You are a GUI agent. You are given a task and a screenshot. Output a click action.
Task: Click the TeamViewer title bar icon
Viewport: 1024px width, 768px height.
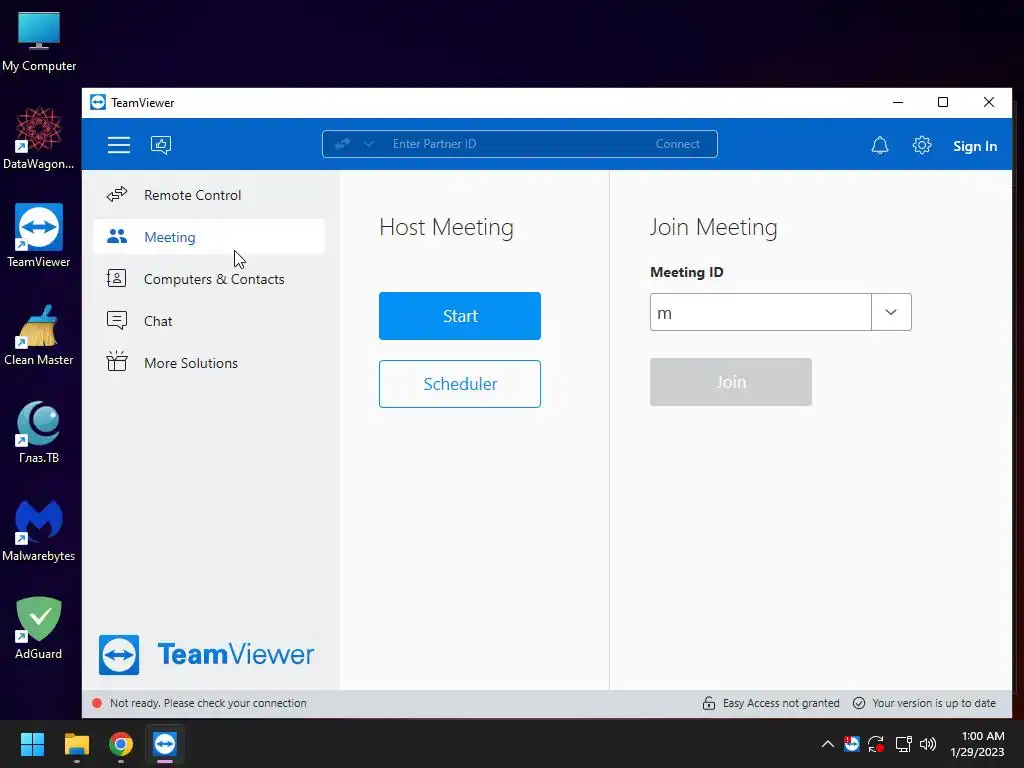coord(98,103)
